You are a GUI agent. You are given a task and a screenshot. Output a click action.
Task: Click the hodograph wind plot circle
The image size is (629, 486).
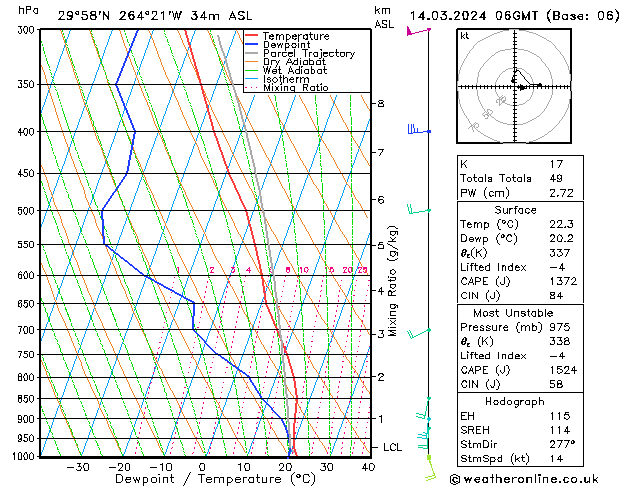514,86
